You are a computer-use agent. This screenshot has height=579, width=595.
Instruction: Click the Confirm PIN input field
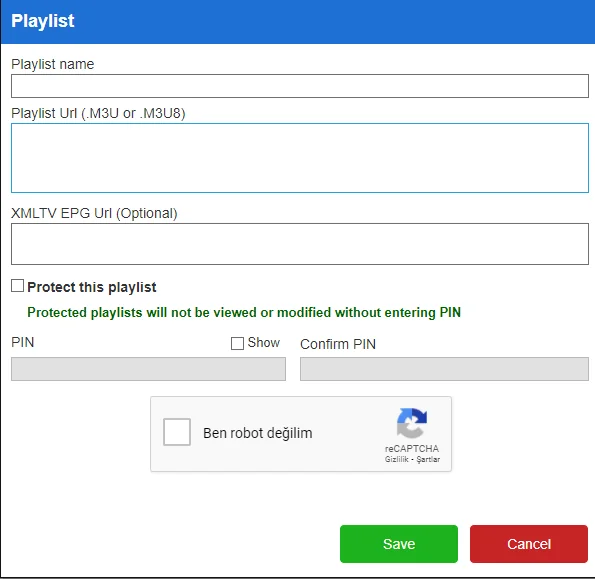444,369
